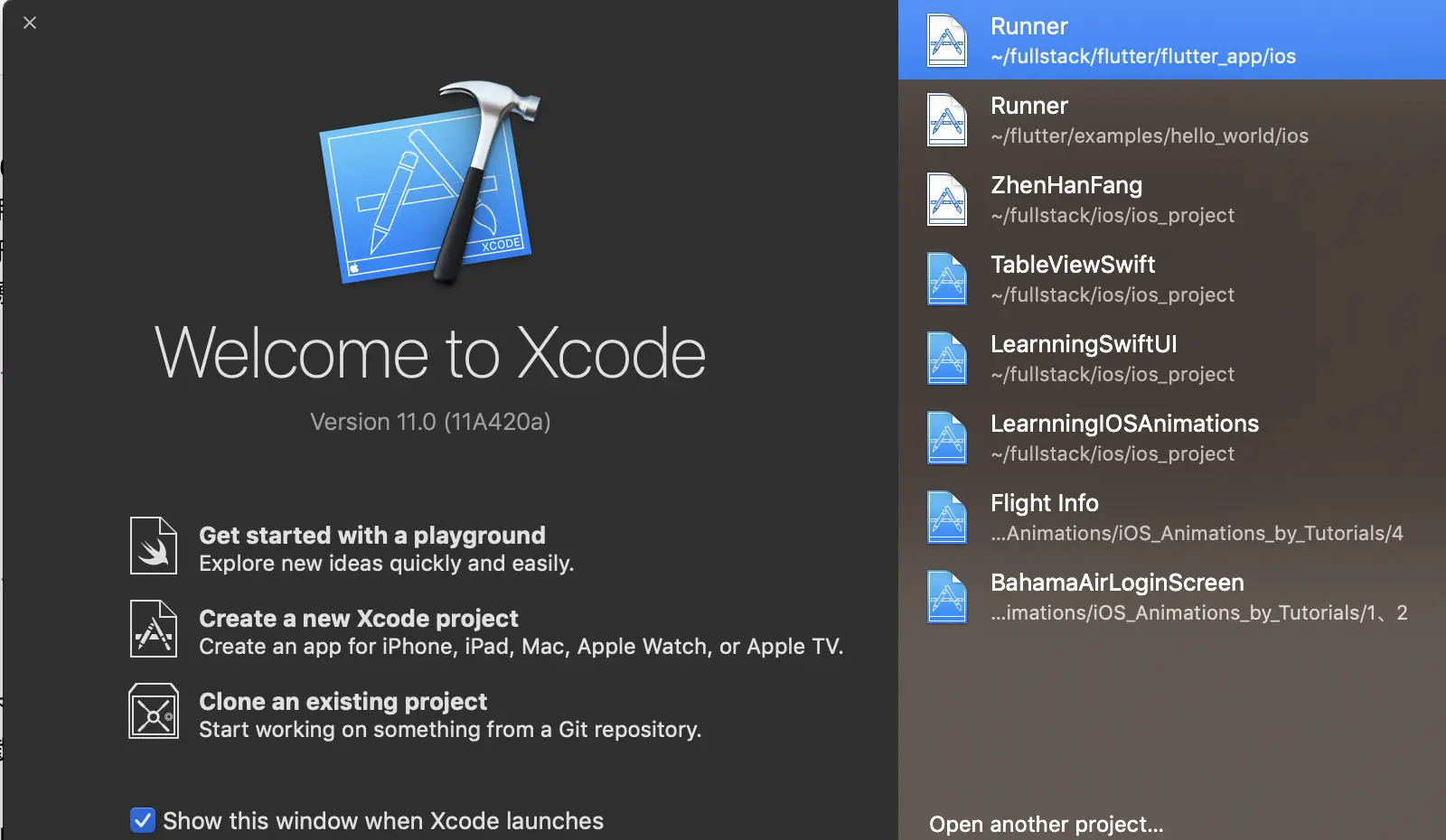Image resolution: width=1446 pixels, height=840 pixels.
Task: Toggle "Show this window when Xcode launches" checkbox
Action: (143, 820)
